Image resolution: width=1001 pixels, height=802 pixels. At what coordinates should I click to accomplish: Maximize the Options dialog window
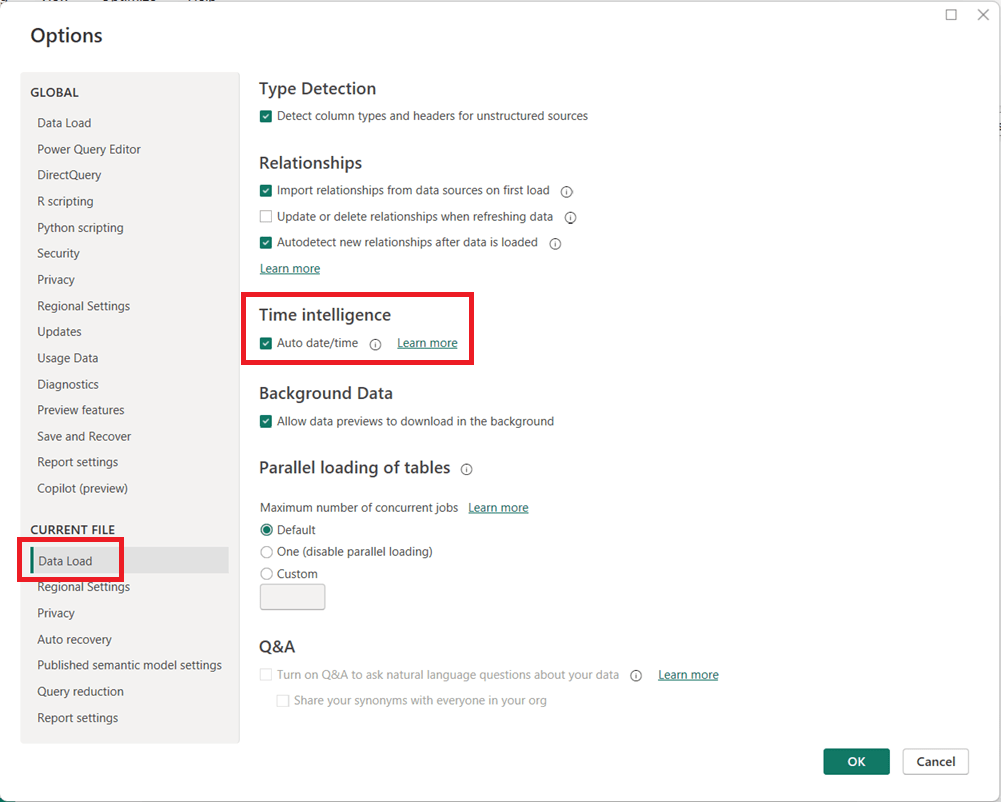coord(951,15)
